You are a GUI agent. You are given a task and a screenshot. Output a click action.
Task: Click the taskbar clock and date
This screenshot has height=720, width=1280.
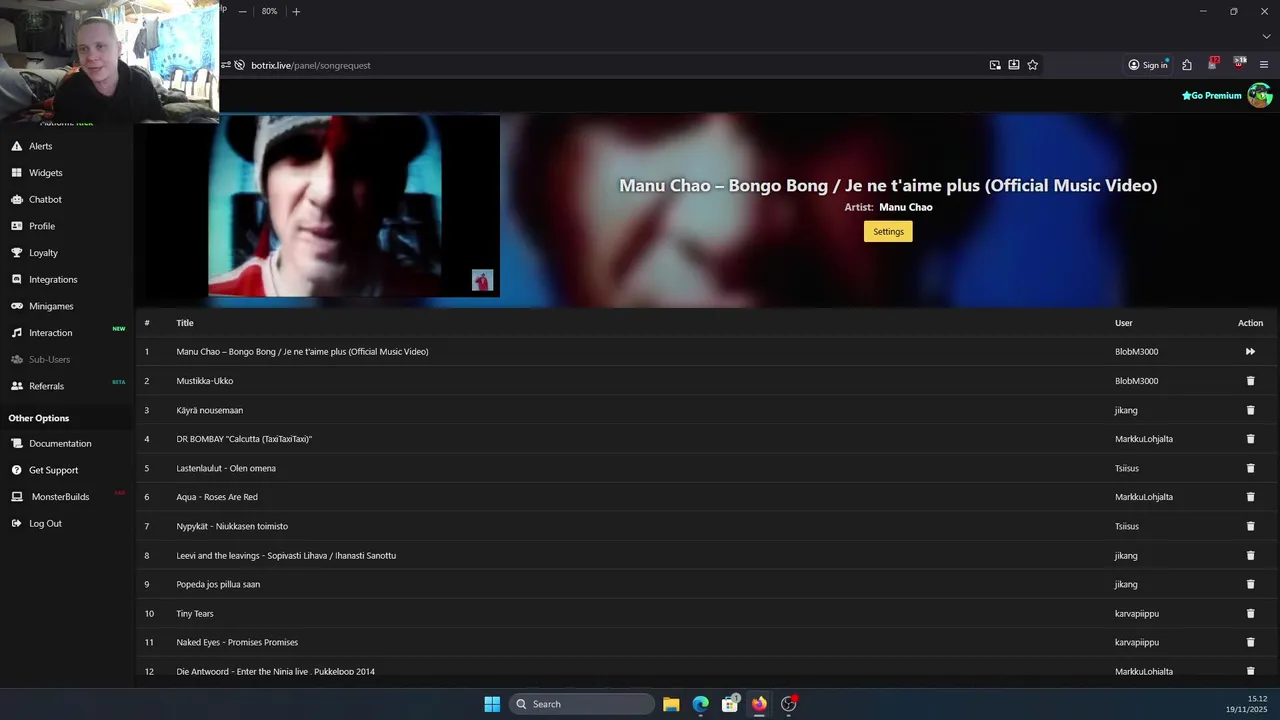point(1246,704)
